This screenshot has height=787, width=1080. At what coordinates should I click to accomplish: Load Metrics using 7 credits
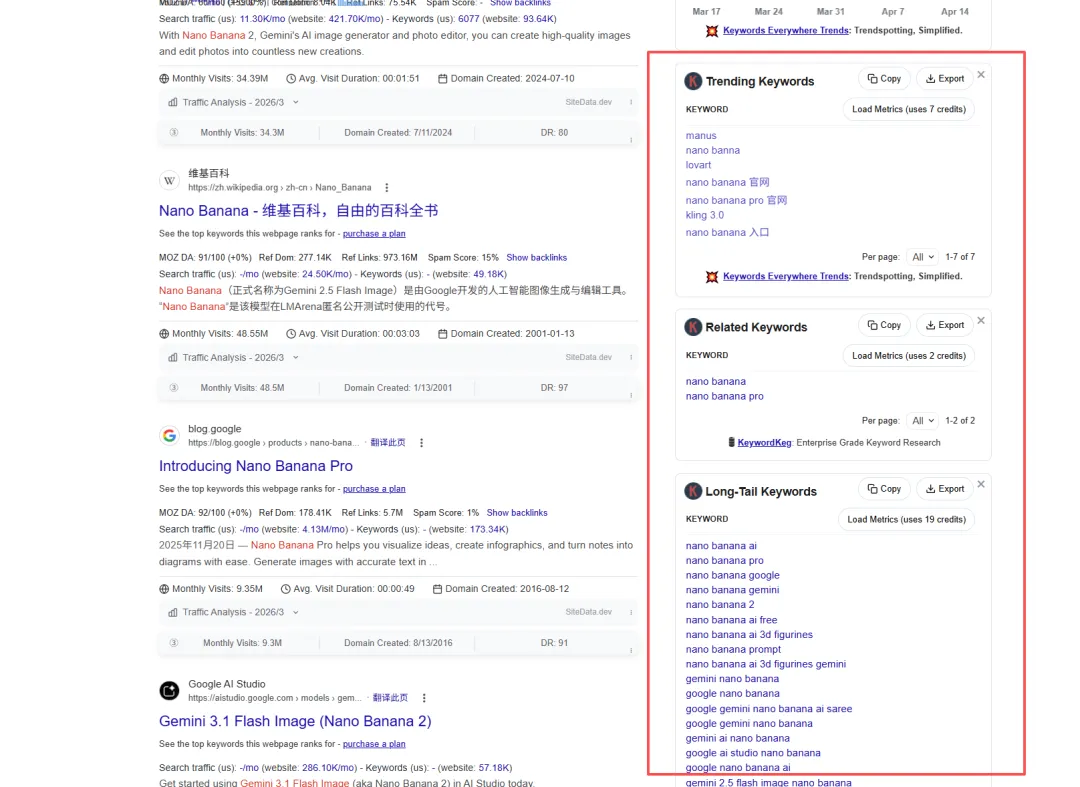point(908,109)
